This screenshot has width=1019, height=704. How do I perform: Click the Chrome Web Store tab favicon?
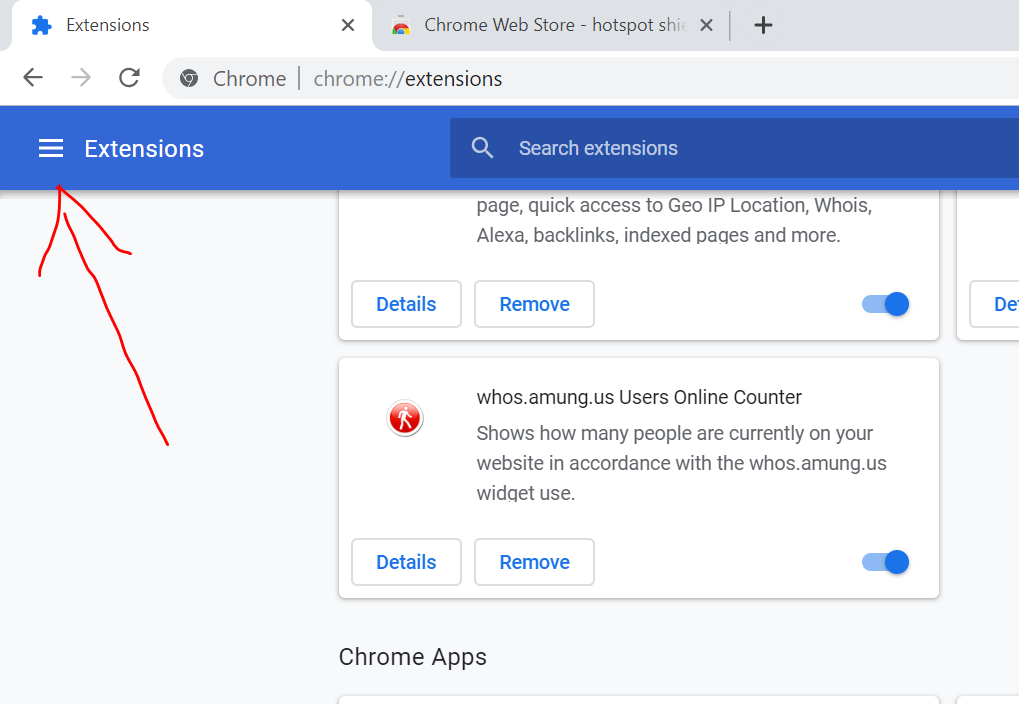(x=401, y=25)
